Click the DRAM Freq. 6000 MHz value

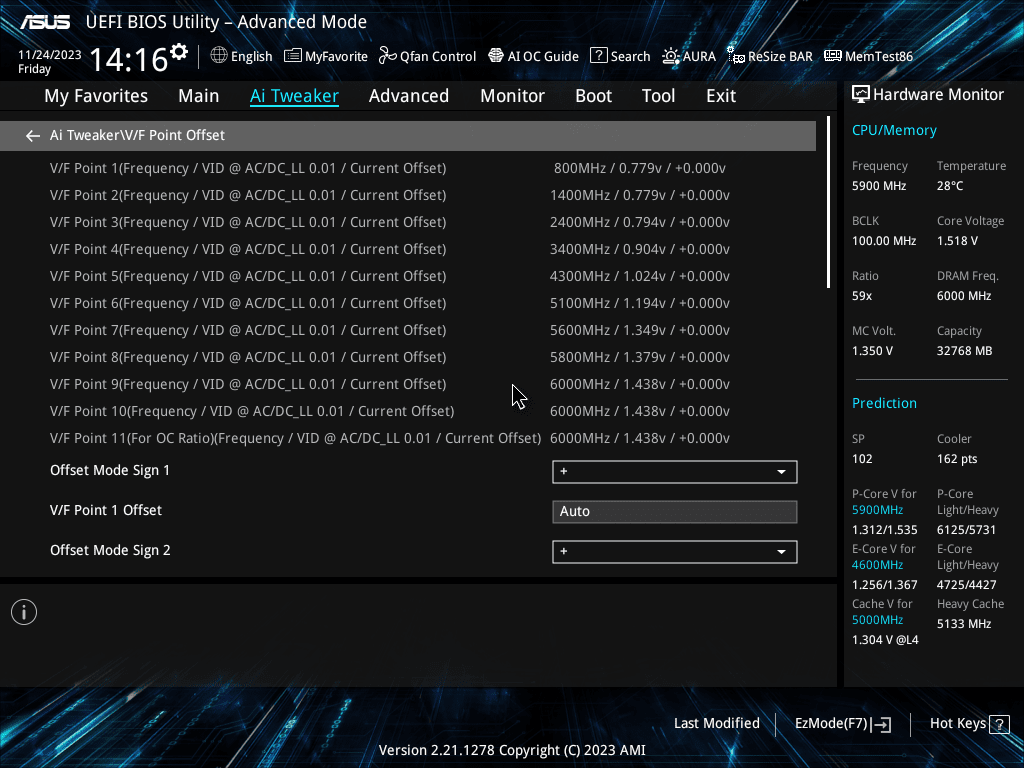point(964,296)
